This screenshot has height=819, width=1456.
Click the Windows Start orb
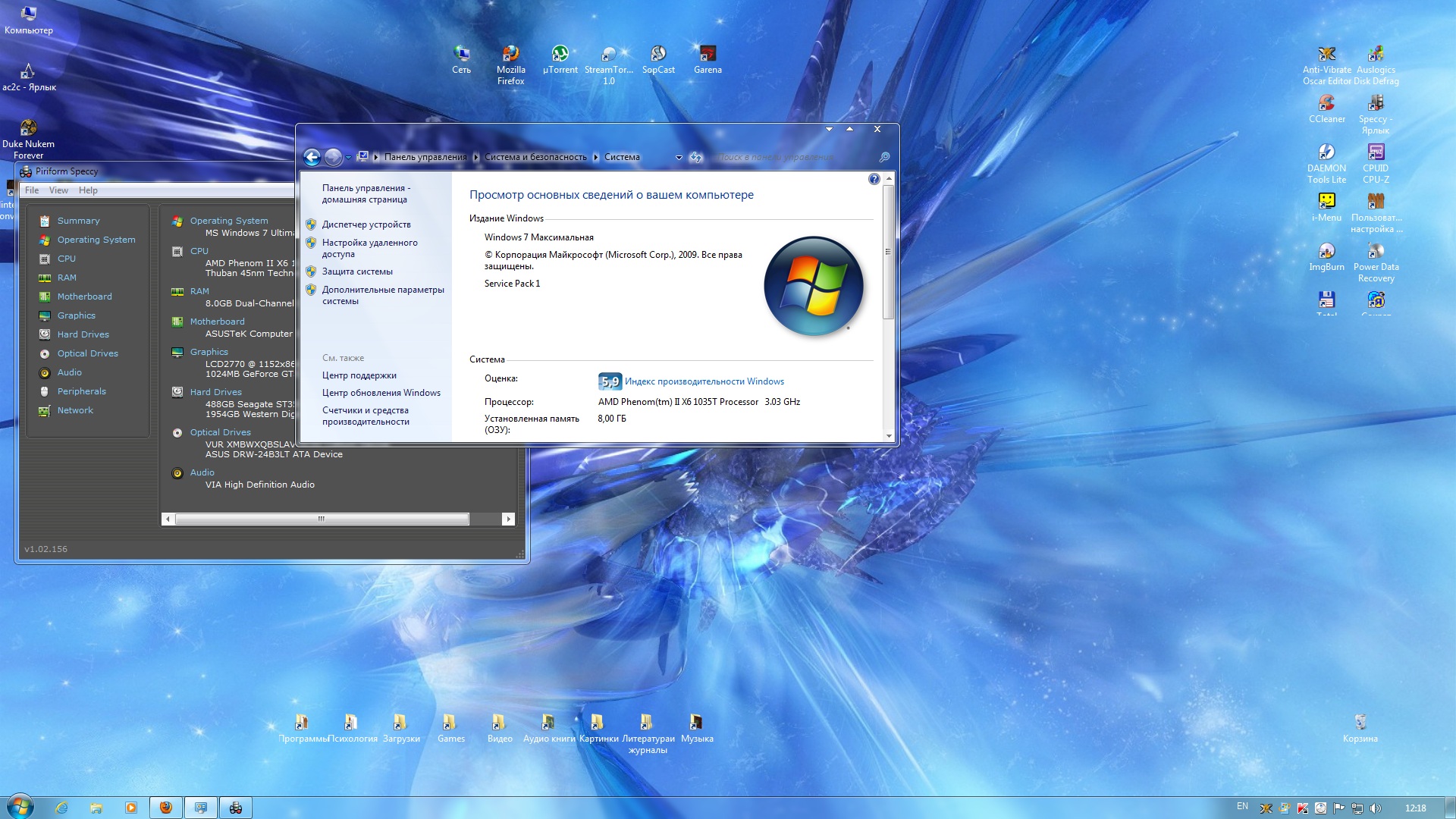click(x=20, y=807)
